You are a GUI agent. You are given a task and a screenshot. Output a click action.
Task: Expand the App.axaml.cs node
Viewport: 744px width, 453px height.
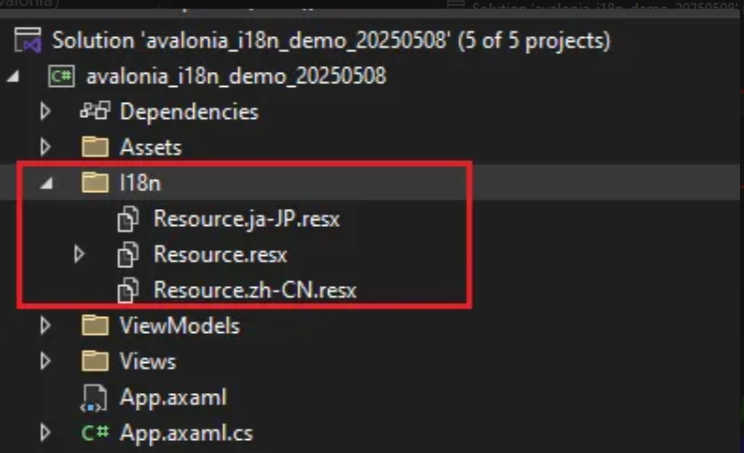(45, 433)
